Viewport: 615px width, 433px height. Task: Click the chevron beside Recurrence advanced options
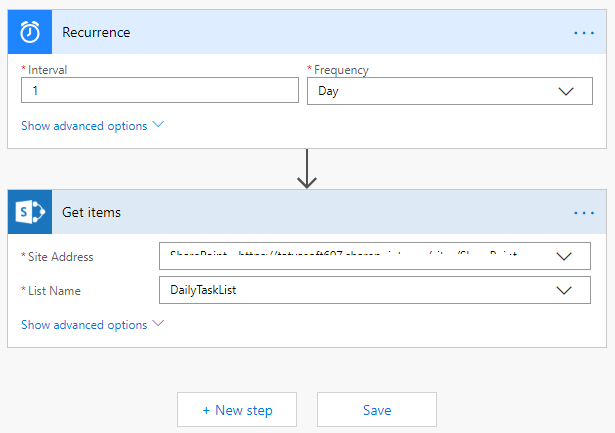tap(158, 124)
